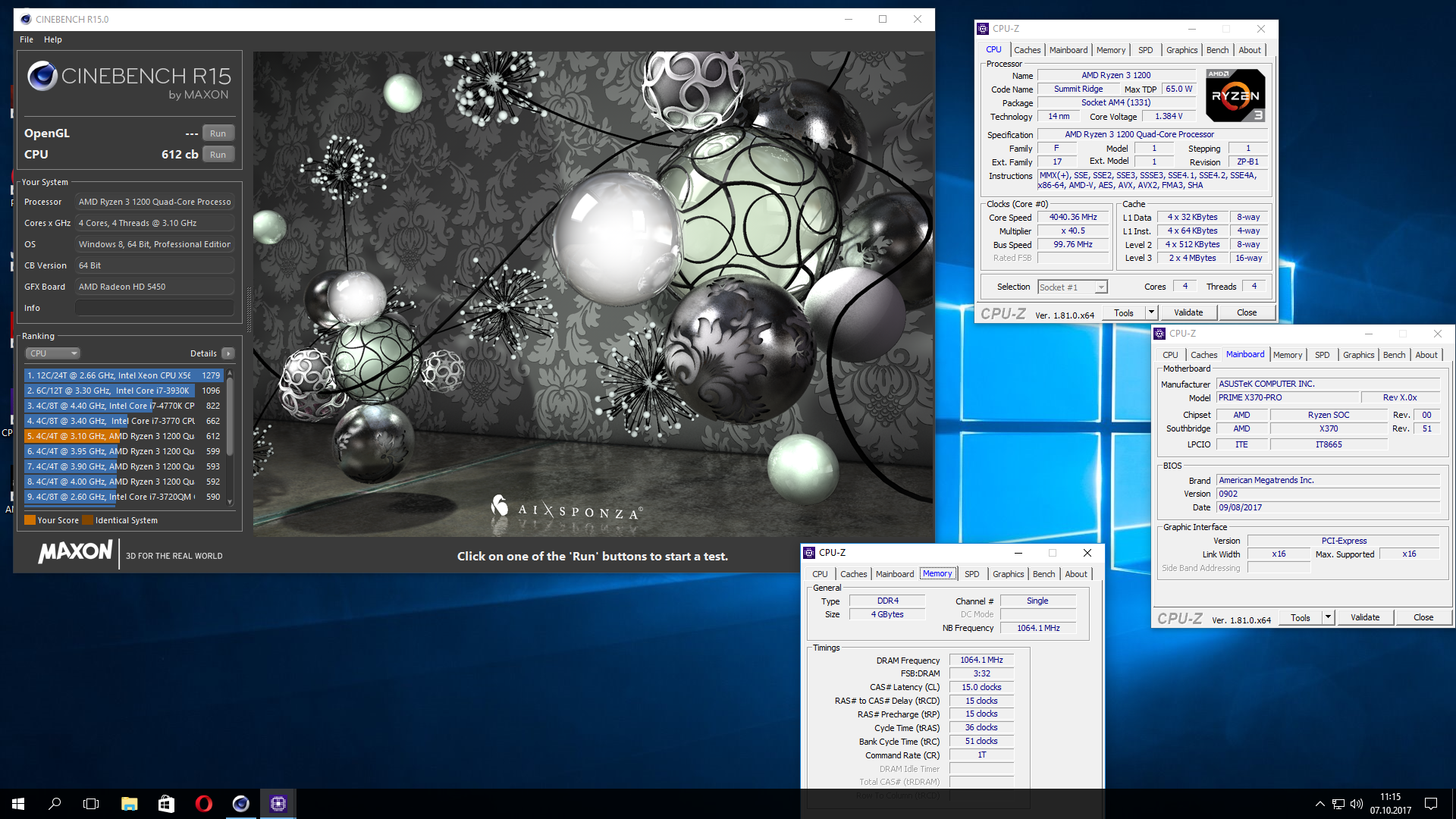Switch to Cinebench via taskbar icon
1456x819 pixels.
tap(240, 804)
